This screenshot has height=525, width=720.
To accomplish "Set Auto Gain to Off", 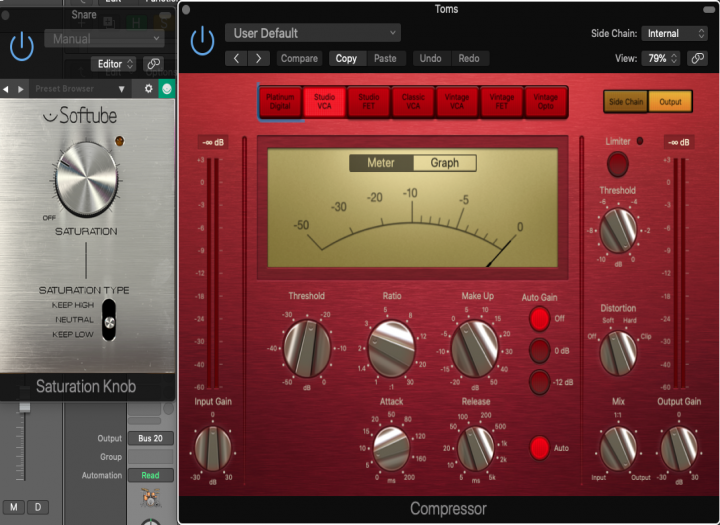I will (539, 318).
